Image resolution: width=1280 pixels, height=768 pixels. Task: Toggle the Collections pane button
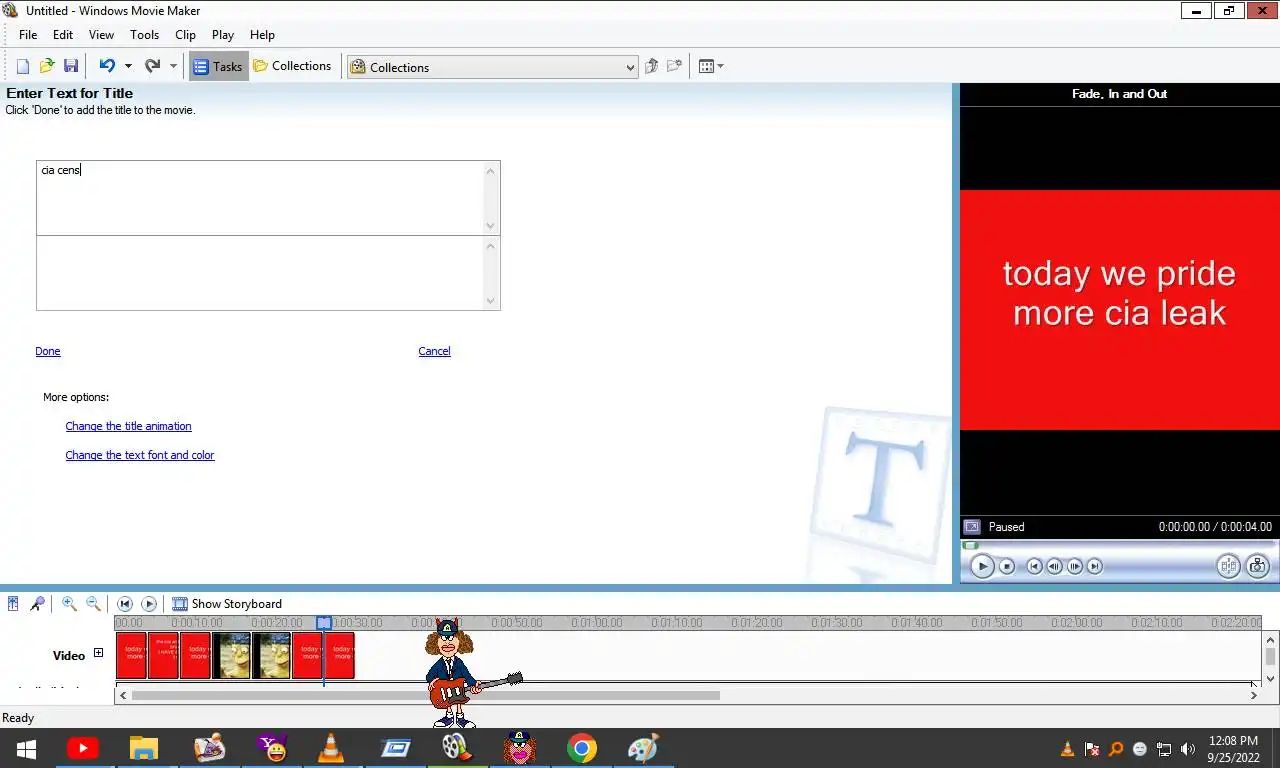tap(292, 66)
